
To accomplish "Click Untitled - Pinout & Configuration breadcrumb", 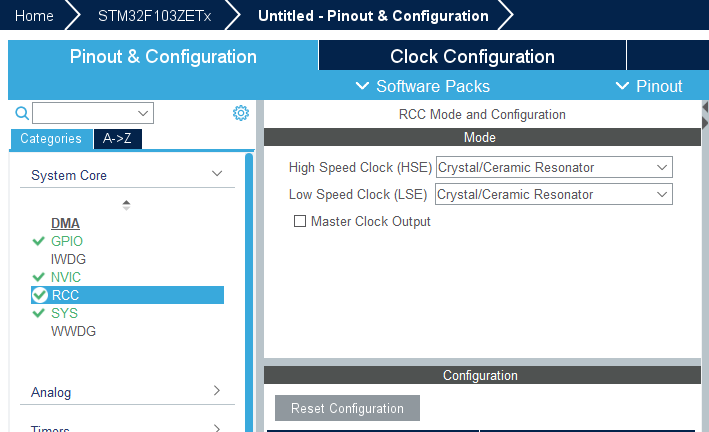I will [373, 16].
